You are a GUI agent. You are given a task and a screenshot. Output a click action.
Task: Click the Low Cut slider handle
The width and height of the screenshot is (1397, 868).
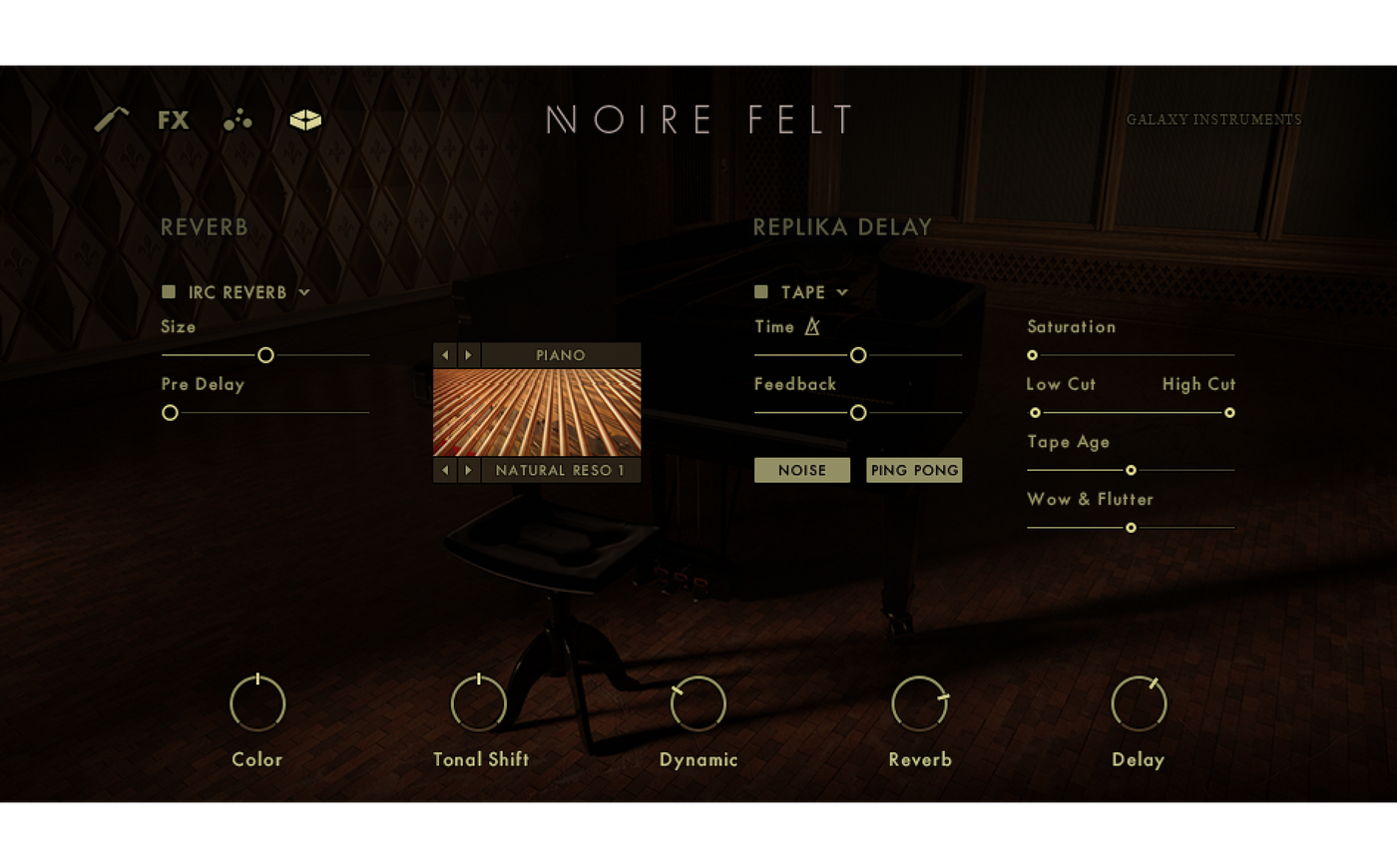pos(1035,413)
